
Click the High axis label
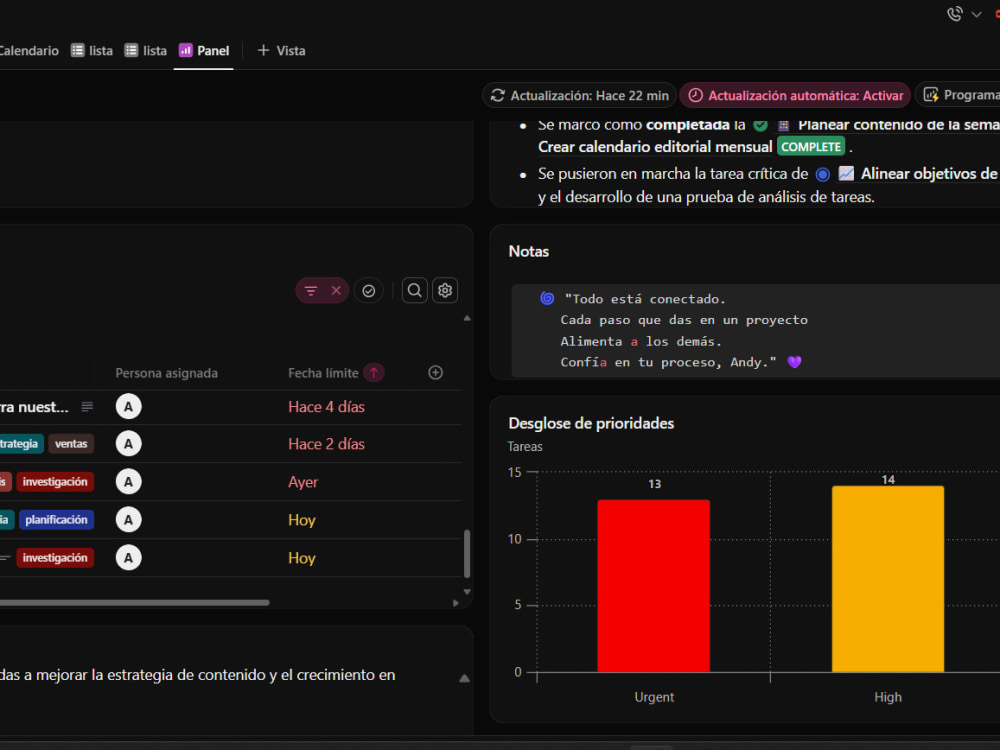(x=888, y=697)
